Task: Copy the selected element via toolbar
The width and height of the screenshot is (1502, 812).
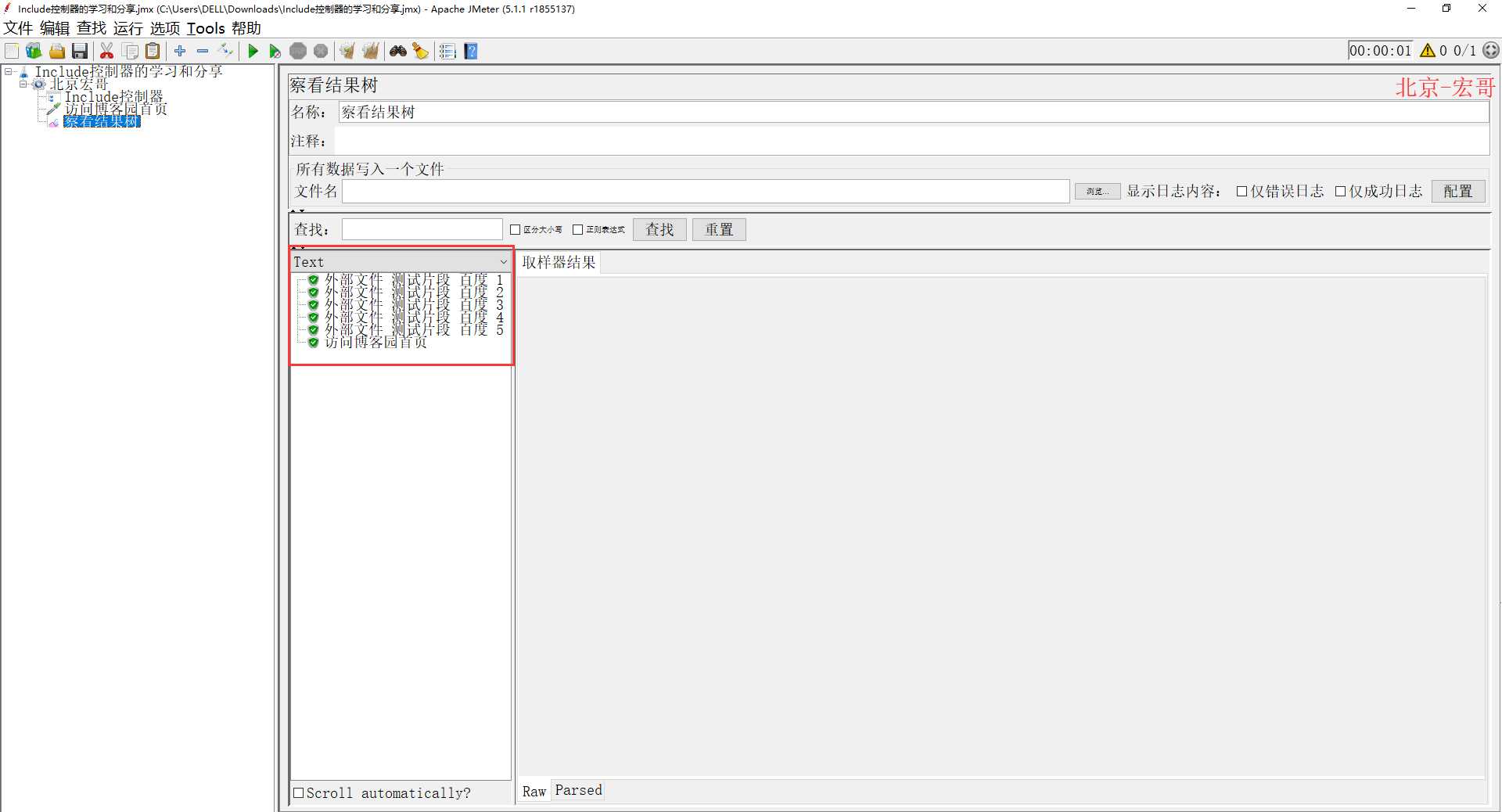Action: tap(130, 52)
